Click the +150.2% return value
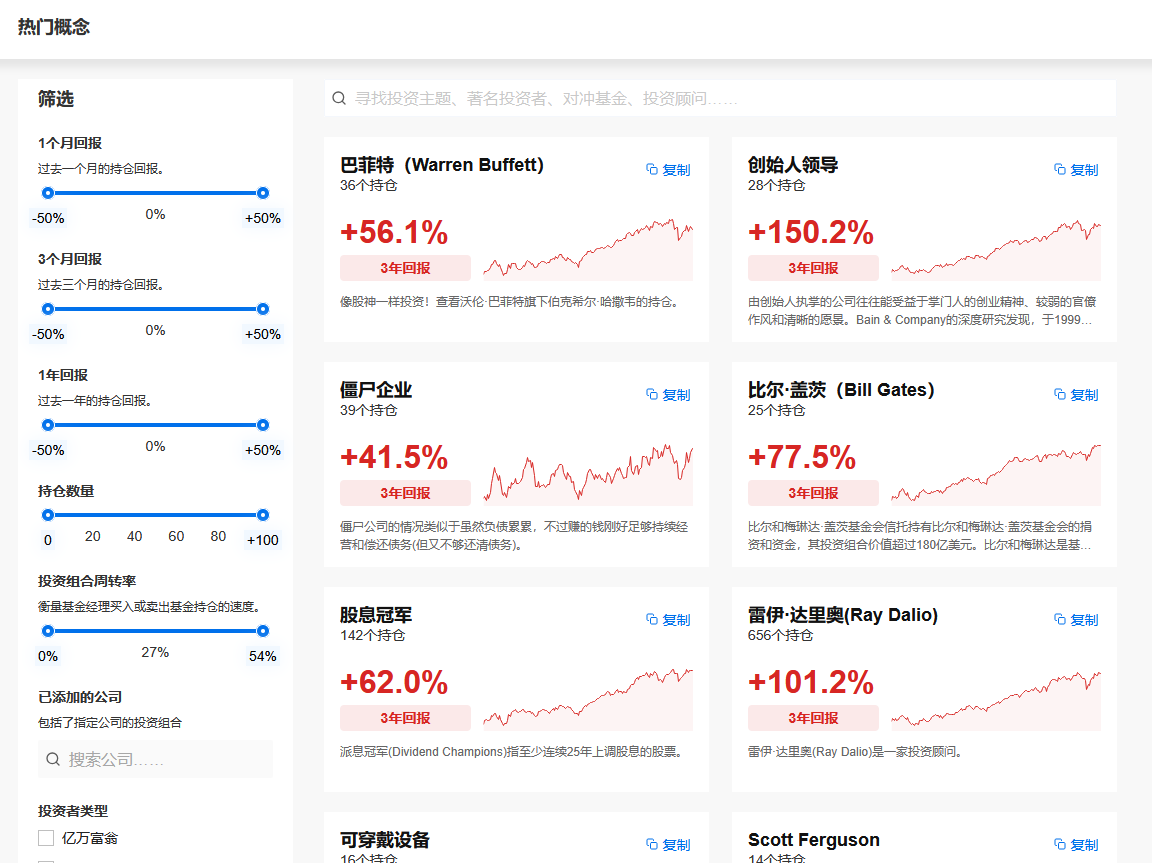1152x863 pixels. point(811,232)
